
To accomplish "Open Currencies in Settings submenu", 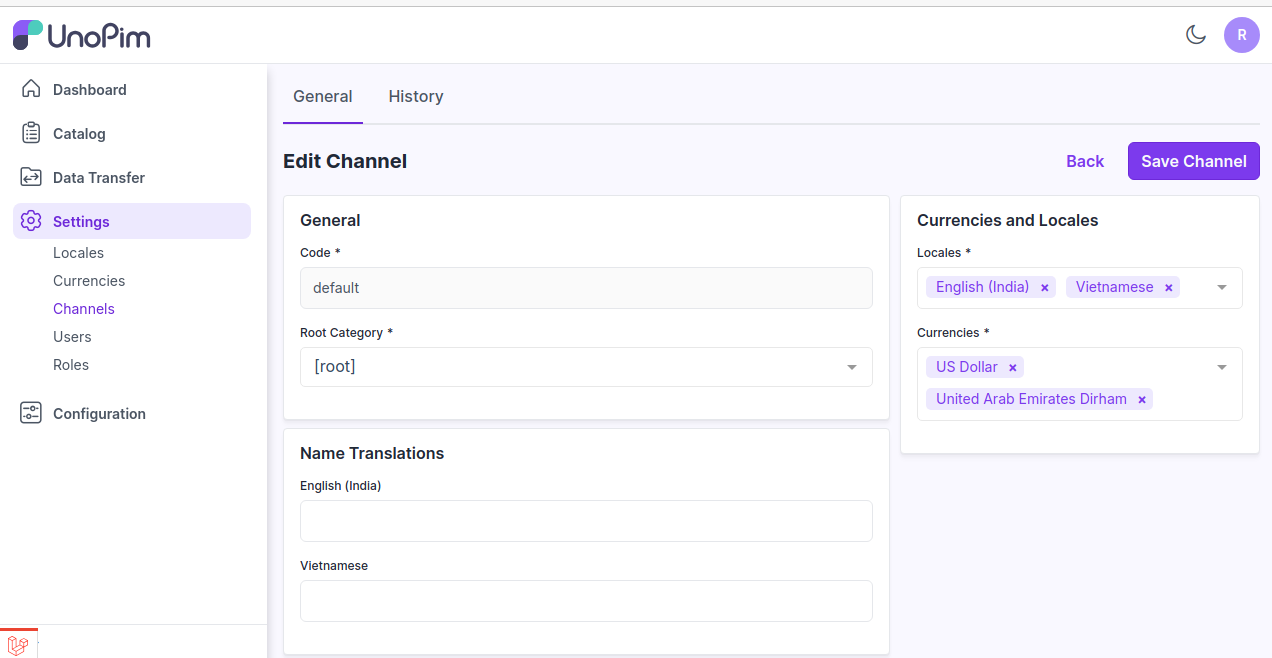I will pyautogui.click(x=89, y=281).
